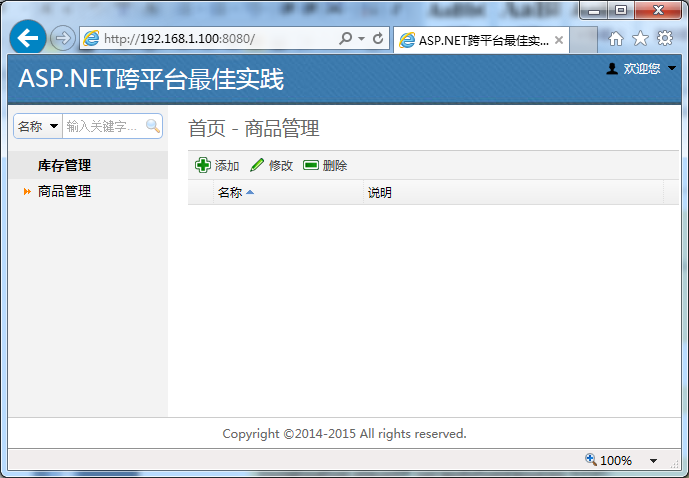Click the ASP.NET跨平台最佳实践 site title

tap(151, 79)
